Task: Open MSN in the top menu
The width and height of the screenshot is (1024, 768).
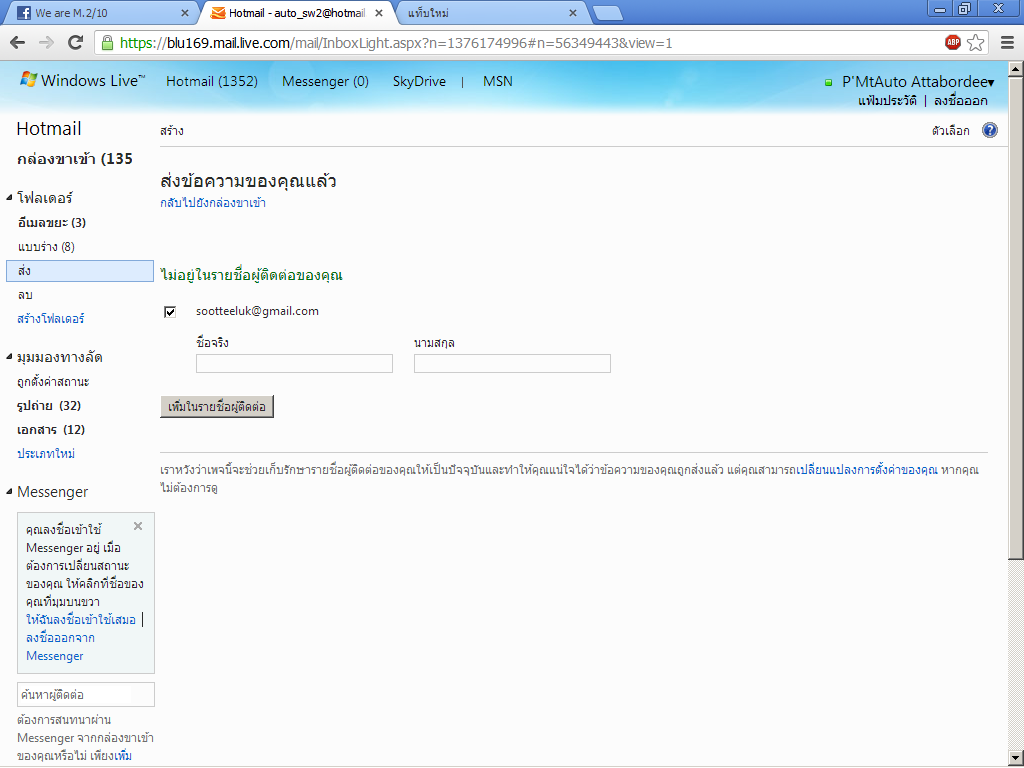Action: [498, 82]
